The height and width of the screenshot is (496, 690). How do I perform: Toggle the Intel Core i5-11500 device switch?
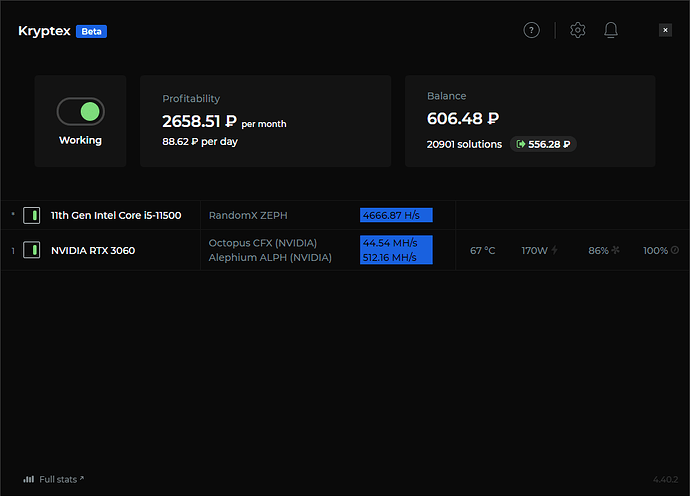tap(32, 215)
